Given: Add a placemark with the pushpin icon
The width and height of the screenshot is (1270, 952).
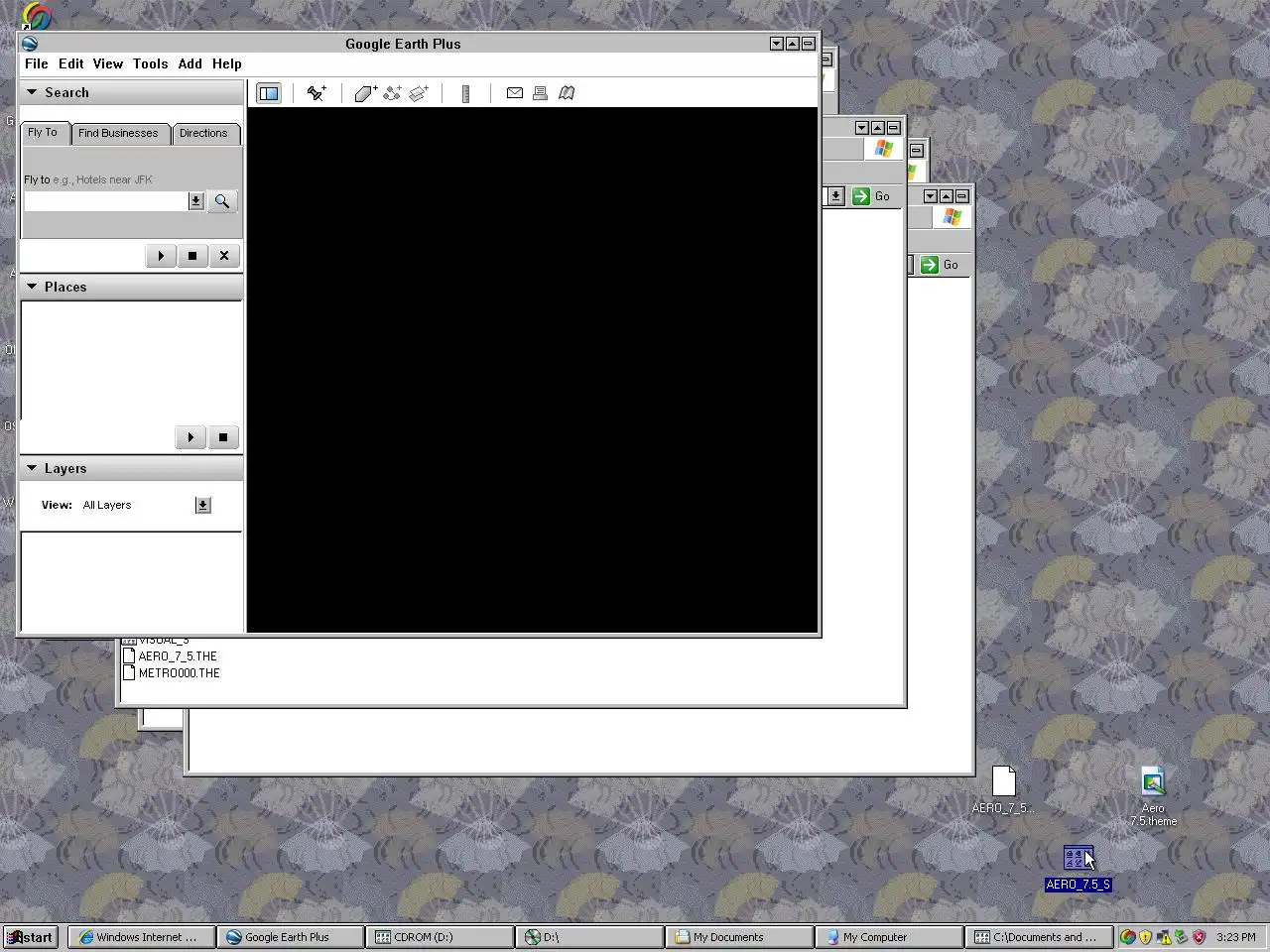Looking at the screenshot, I should (x=317, y=93).
